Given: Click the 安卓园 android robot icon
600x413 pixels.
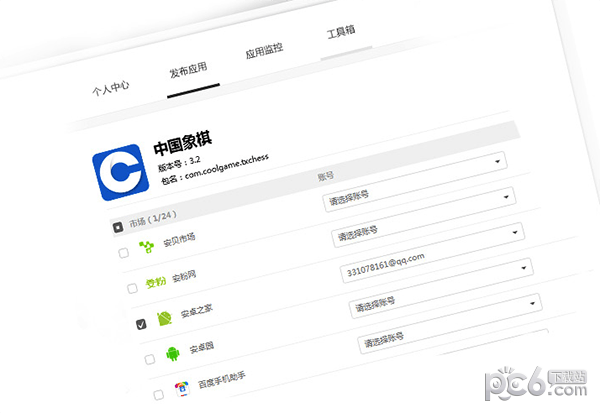Looking at the screenshot, I should point(173,354).
